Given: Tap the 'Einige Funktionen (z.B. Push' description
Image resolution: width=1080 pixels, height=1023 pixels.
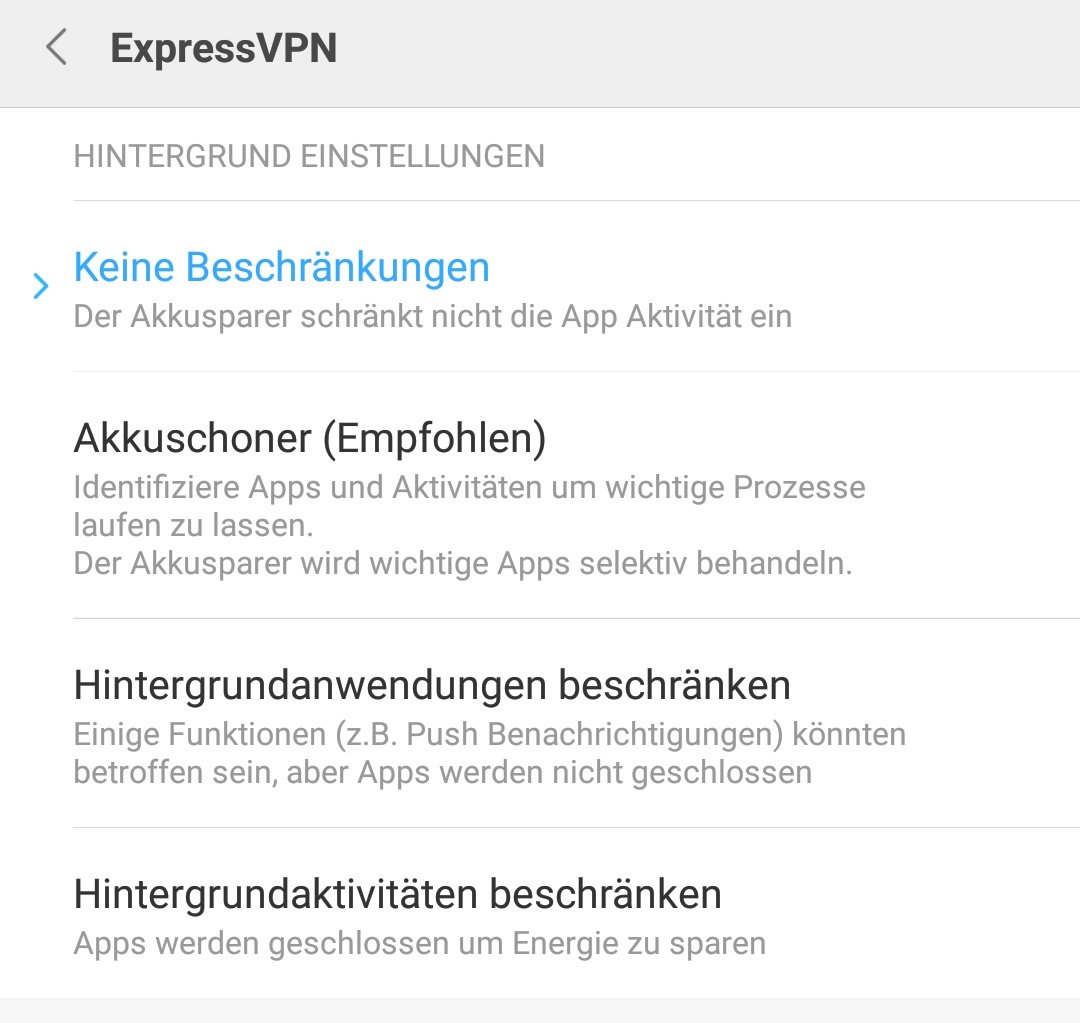Looking at the screenshot, I should 490,734.
